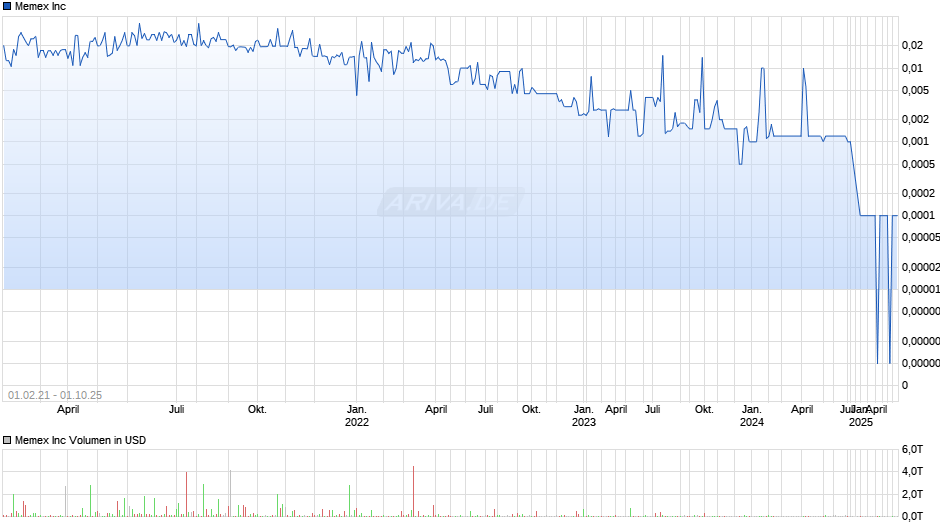Select the 'Memex Inc' chart title
The image size is (940, 526).
pos(40,7)
